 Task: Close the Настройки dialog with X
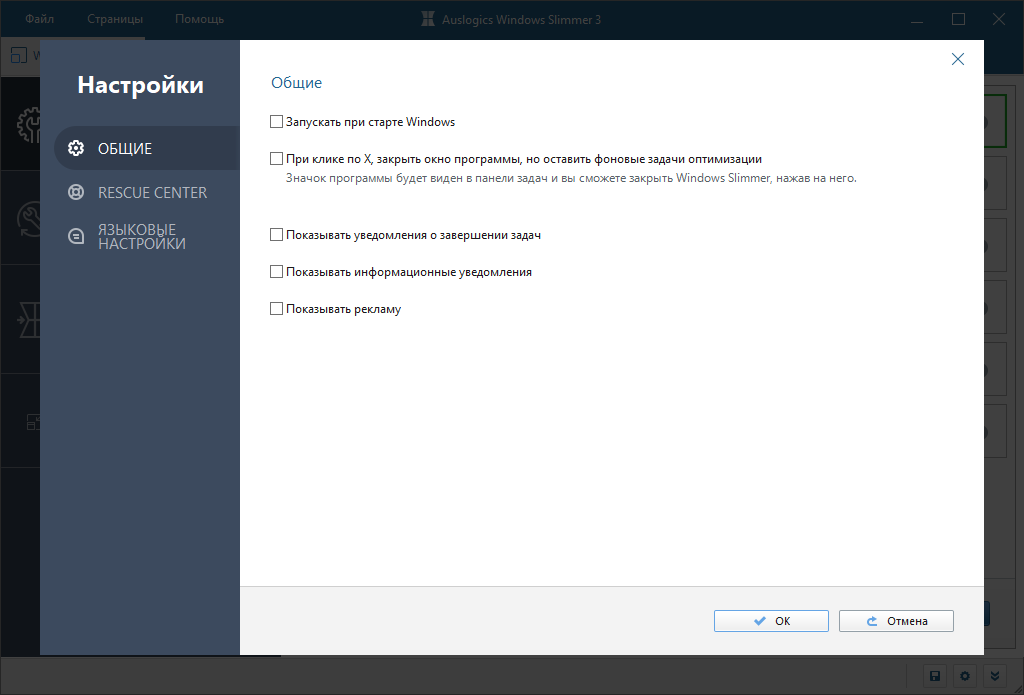[957, 59]
